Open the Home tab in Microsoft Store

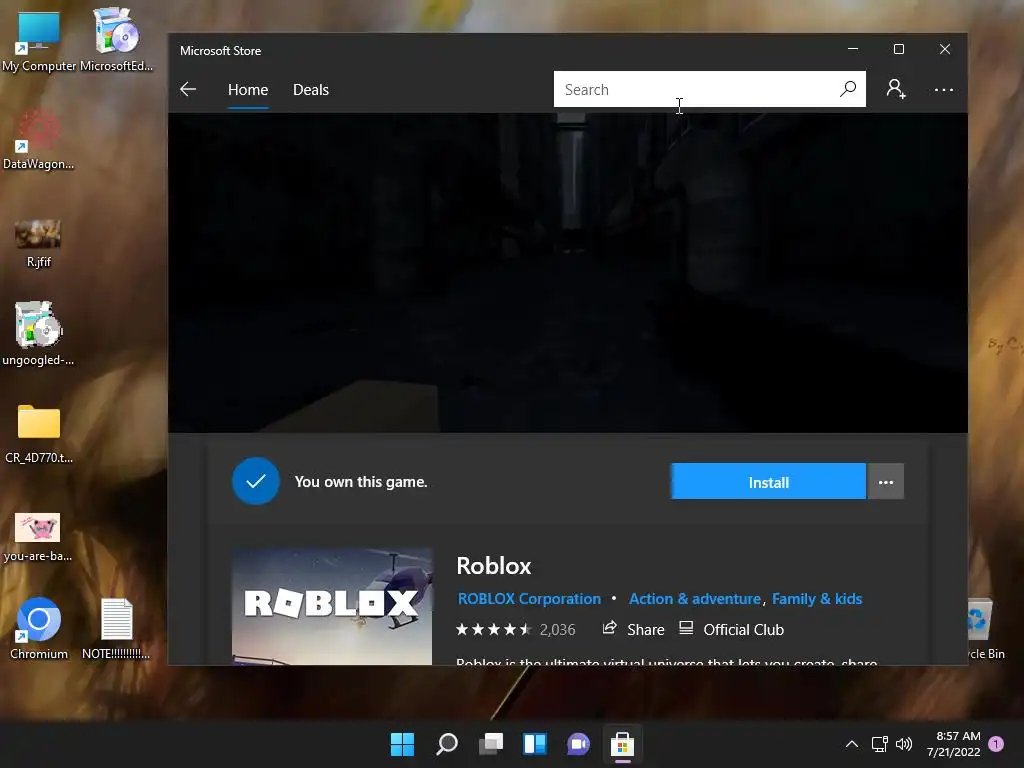248,89
